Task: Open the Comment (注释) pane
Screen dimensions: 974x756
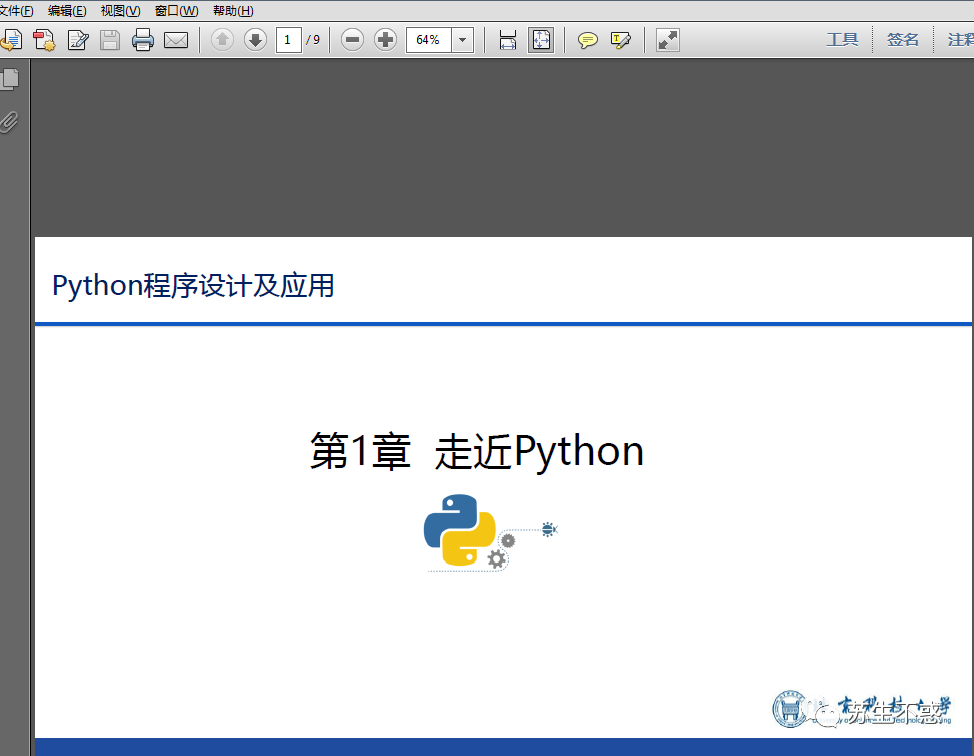Action: tap(960, 40)
